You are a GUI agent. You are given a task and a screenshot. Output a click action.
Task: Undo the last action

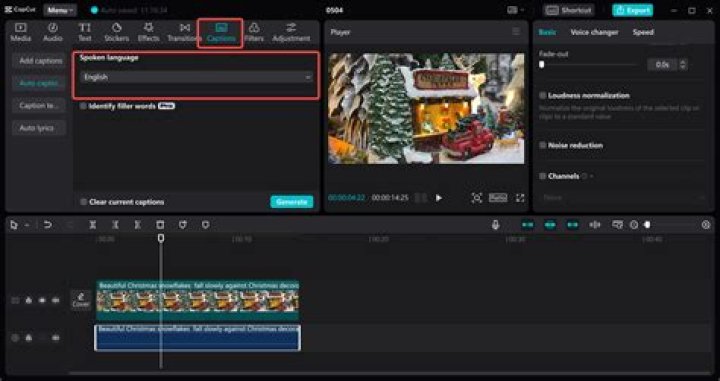click(x=47, y=224)
